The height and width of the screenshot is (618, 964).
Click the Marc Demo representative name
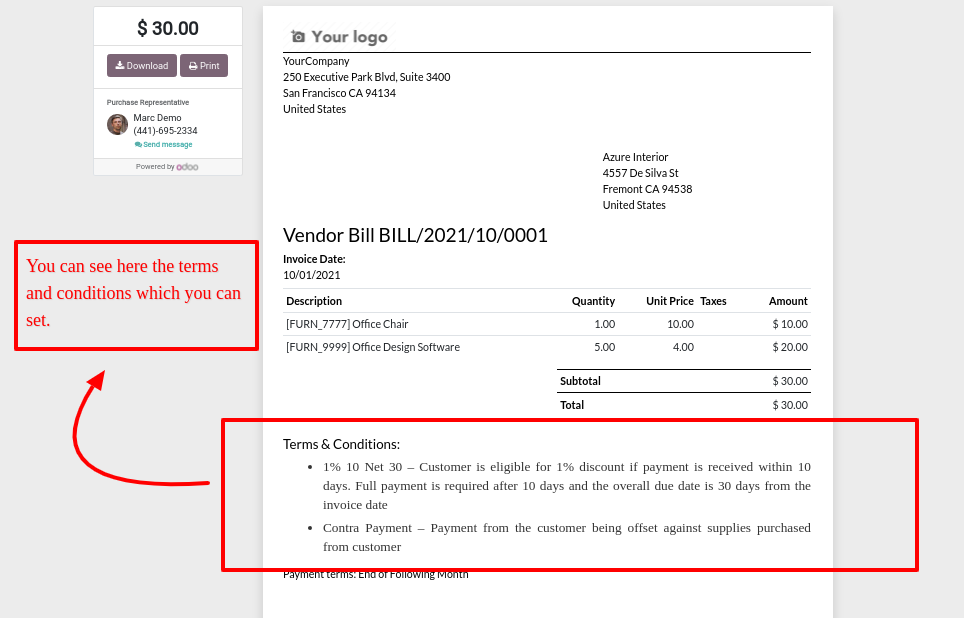(157, 118)
